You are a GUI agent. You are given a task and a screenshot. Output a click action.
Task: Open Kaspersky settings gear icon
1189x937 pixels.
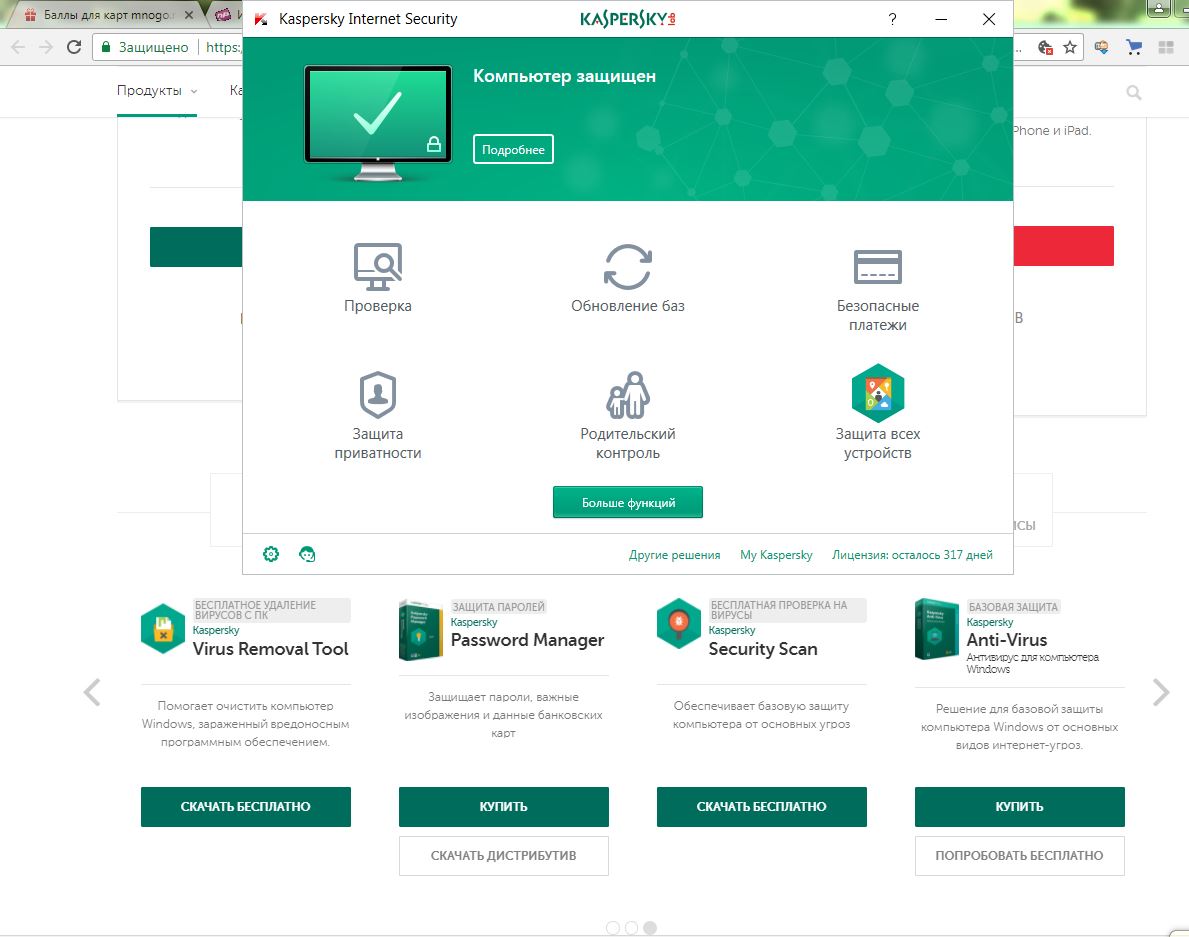point(271,554)
